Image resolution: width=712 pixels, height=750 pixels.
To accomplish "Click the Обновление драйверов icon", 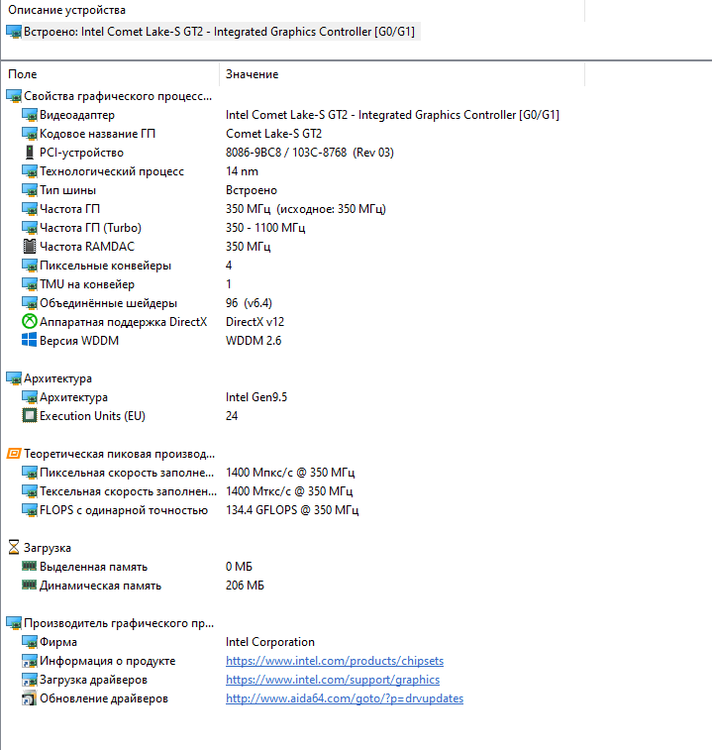I will point(29,699).
